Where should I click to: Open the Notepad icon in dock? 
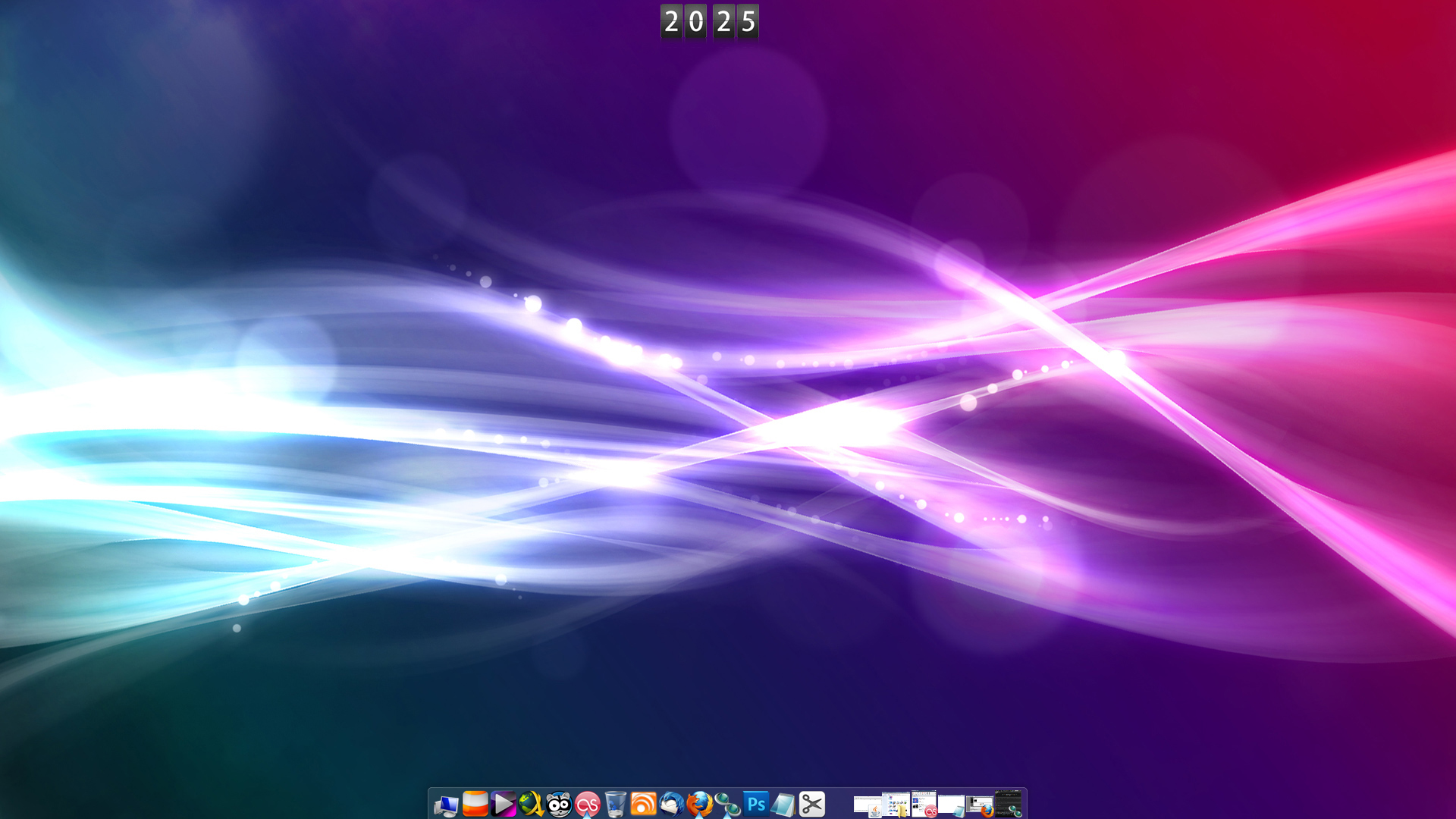click(x=783, y=804)
